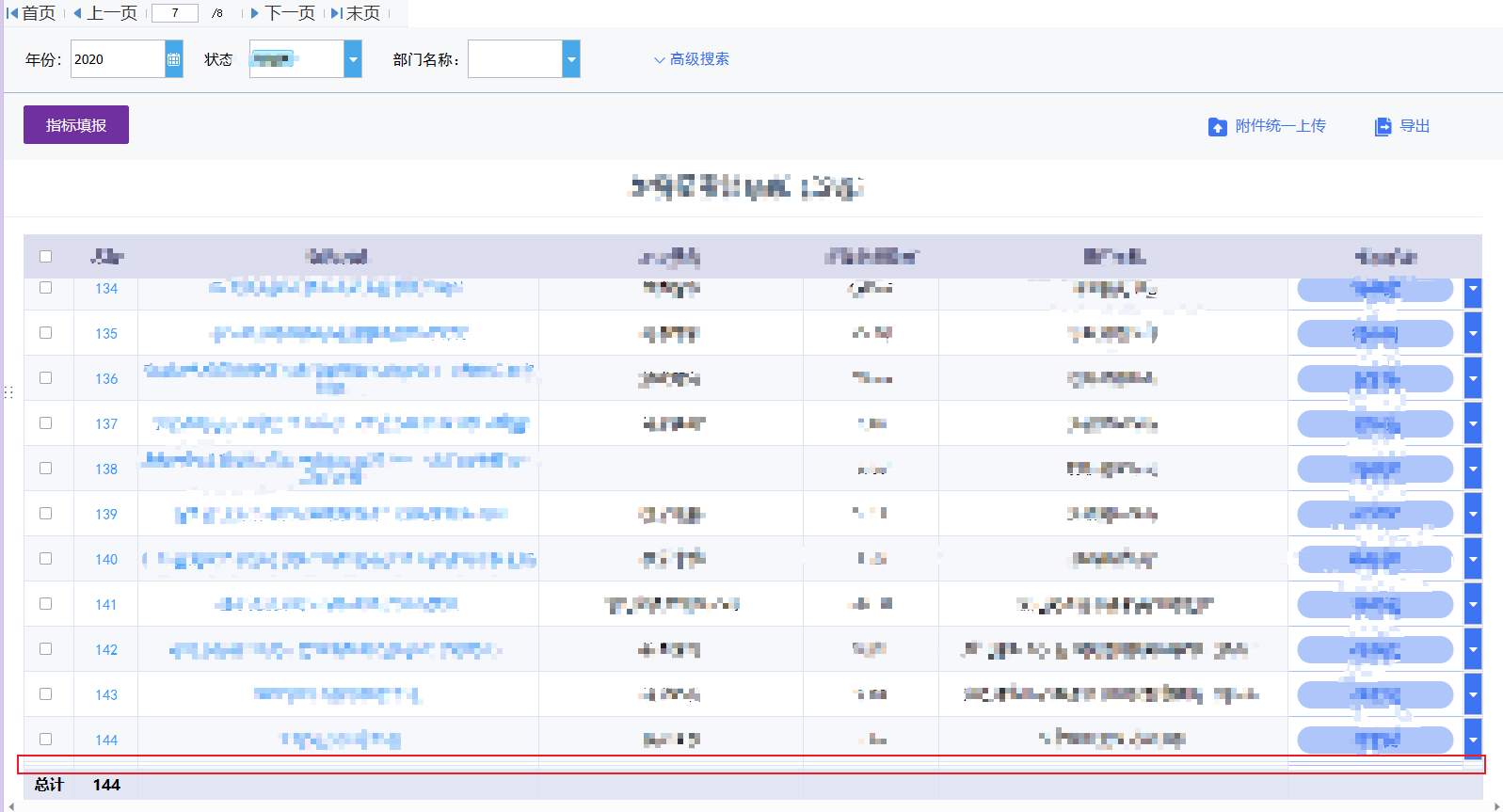
Task: Open action dropdown arrow in row 143
Action: 1473,694
